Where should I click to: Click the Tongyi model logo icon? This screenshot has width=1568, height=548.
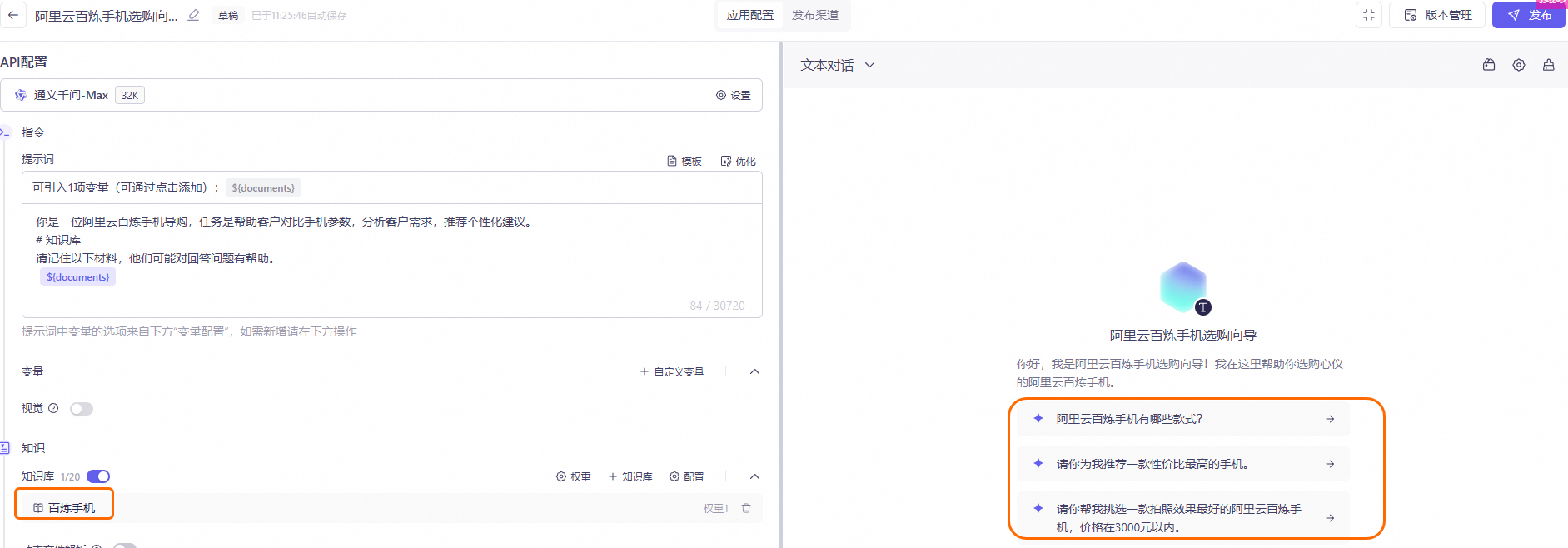(x=21, y=95)
